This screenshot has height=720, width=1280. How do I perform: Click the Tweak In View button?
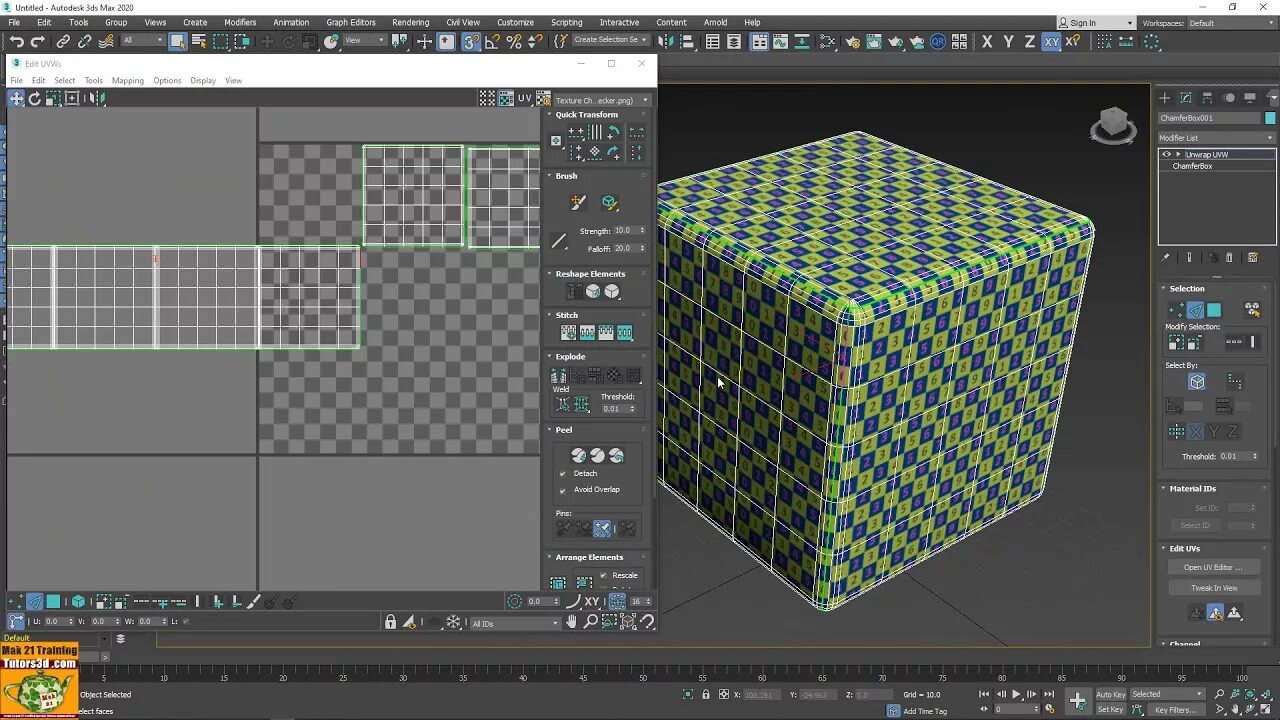point(1214,588)
